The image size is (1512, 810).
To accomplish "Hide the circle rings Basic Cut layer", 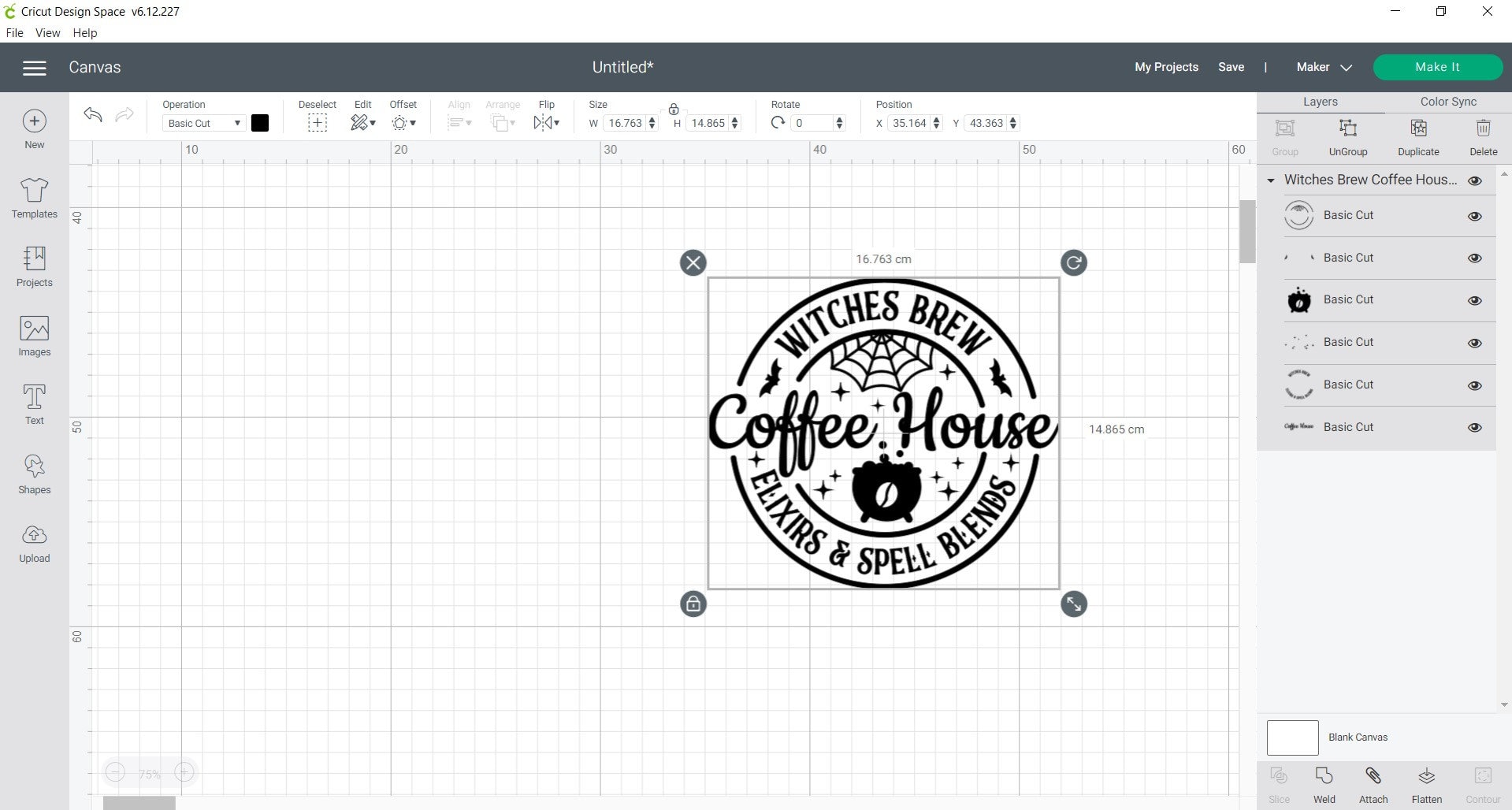I will (x=1475, y=216).
